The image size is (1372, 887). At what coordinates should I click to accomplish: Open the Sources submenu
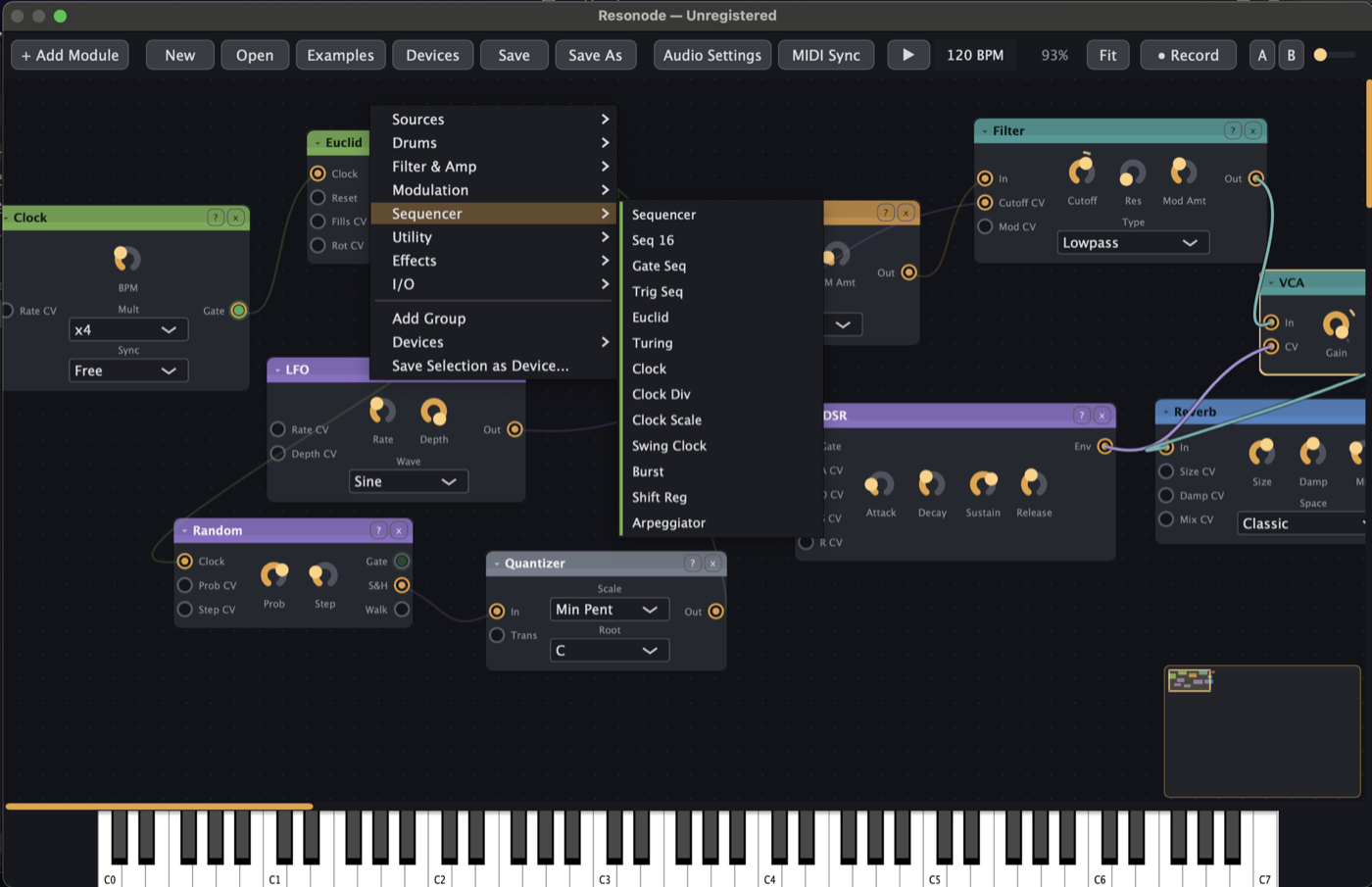[x=494, y=120]
